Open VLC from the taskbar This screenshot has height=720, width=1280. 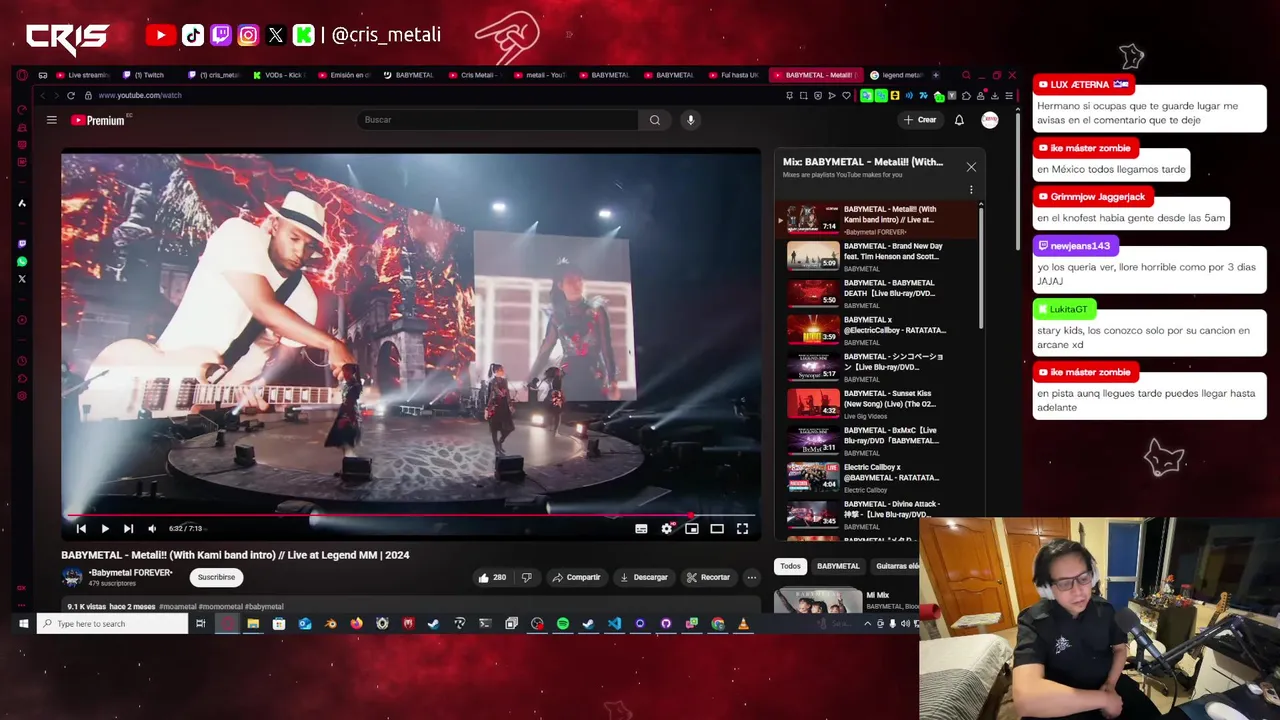743,623
